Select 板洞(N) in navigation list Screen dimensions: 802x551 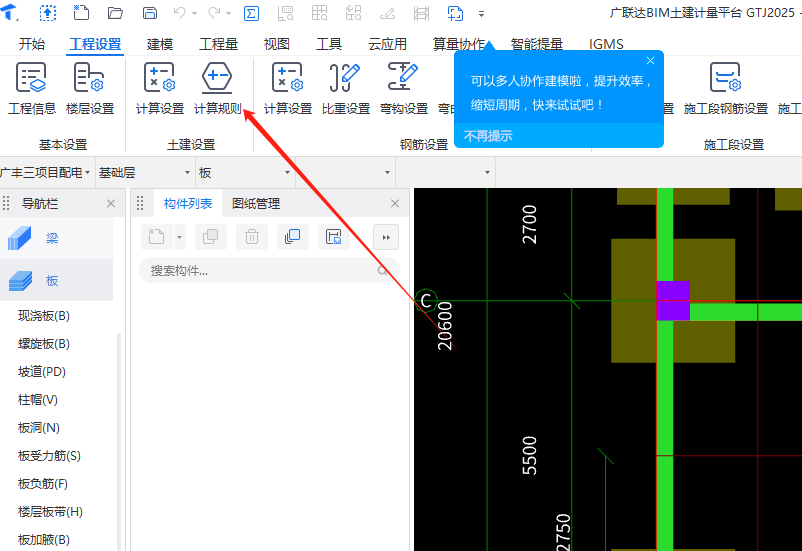click(39, 427)
